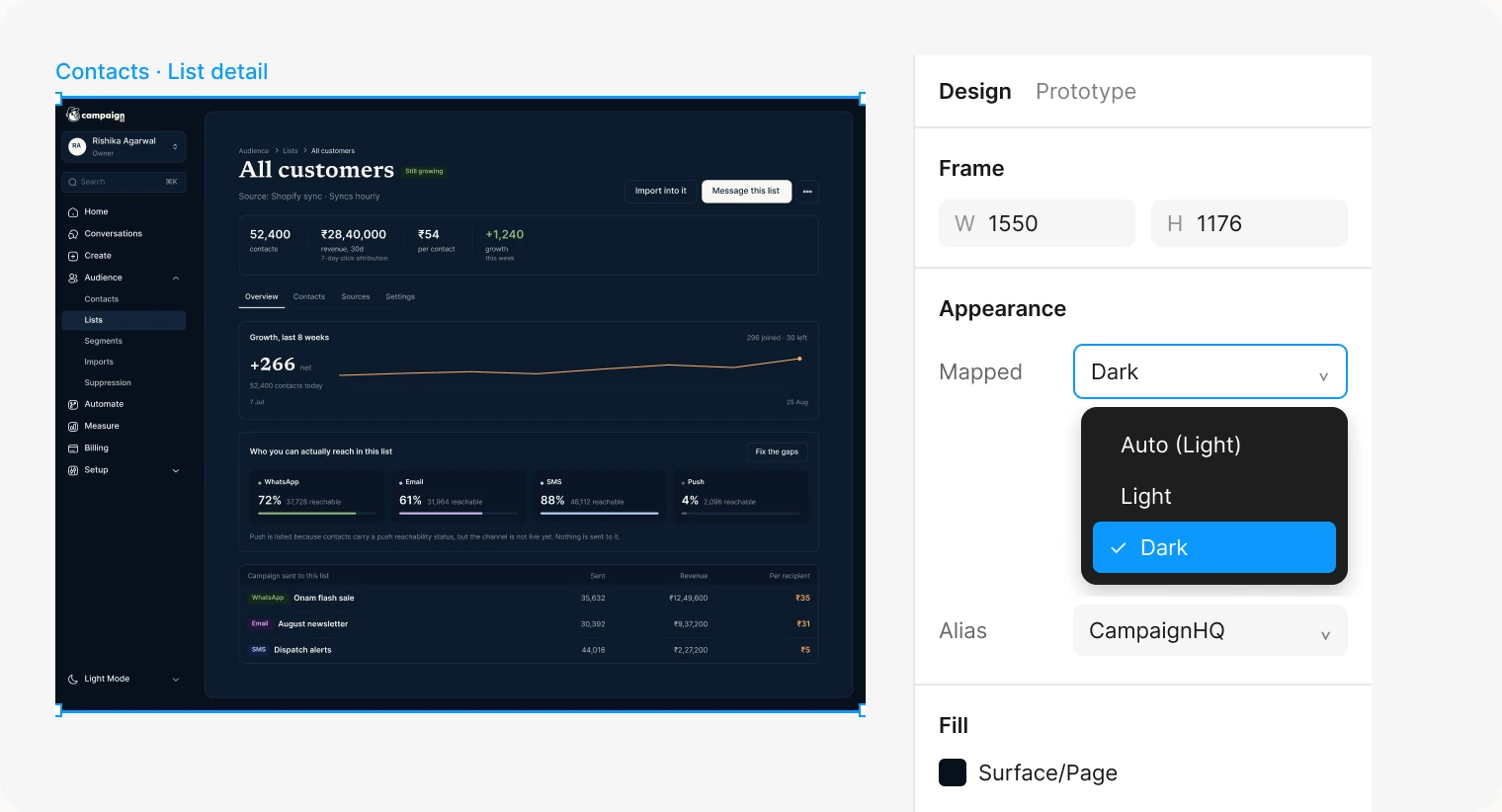The height and width of the screenshot is (812, 1502).
Task: Click the Fix the gaps button
Action: tap(777, 451)
